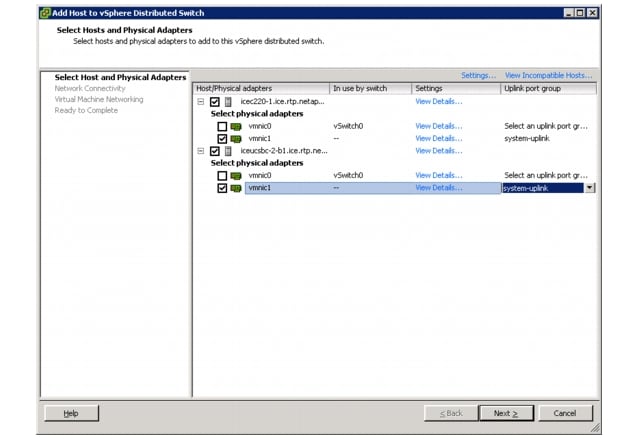
Task: Click the network adapter icon of first vmnic0
Action: pos(236,126)
